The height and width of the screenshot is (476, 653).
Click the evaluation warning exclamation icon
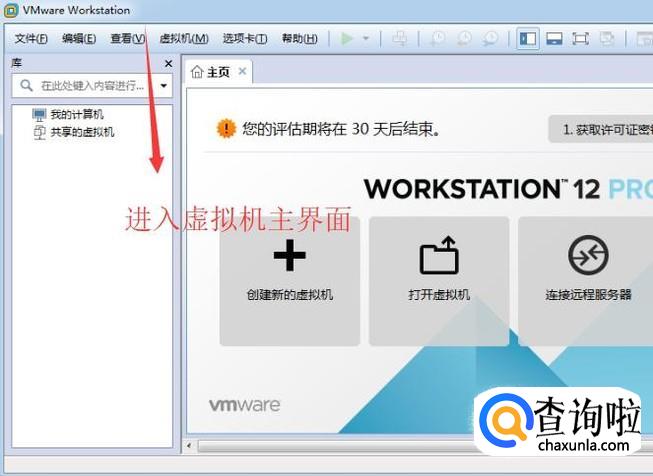point(226,128)
